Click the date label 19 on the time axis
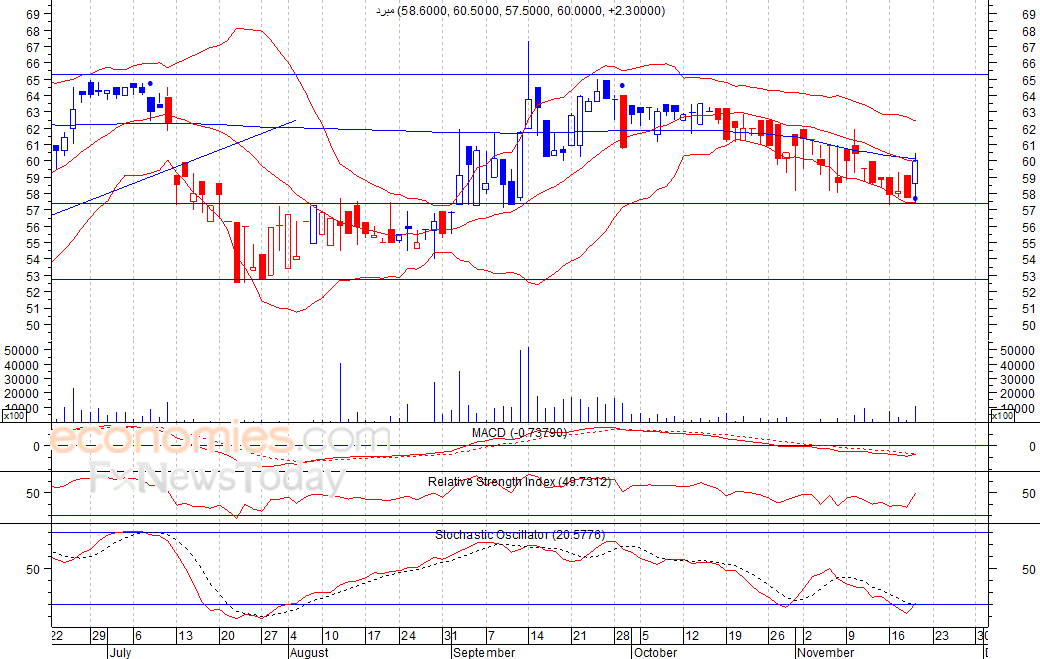The width and height of the screenshot is (1040, 659). pyautogui.click(x=735, y=636)
